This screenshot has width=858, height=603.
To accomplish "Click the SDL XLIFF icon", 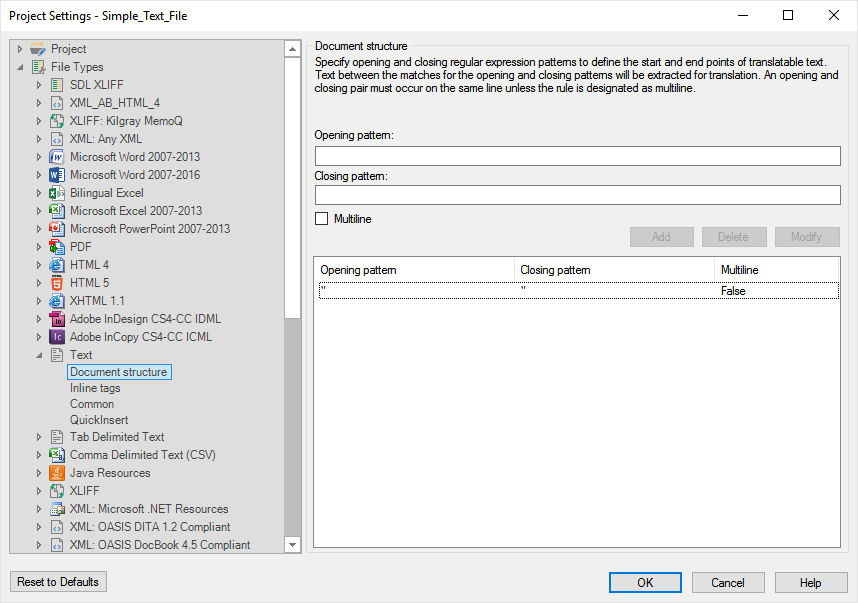I will [x=57, y=85].
